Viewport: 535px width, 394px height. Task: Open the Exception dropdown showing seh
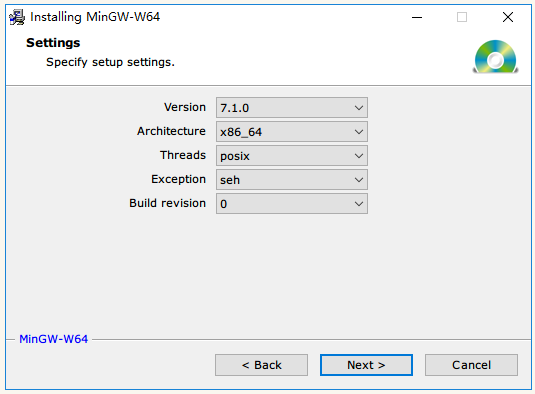pyautogui.click(x=292, y=180)
